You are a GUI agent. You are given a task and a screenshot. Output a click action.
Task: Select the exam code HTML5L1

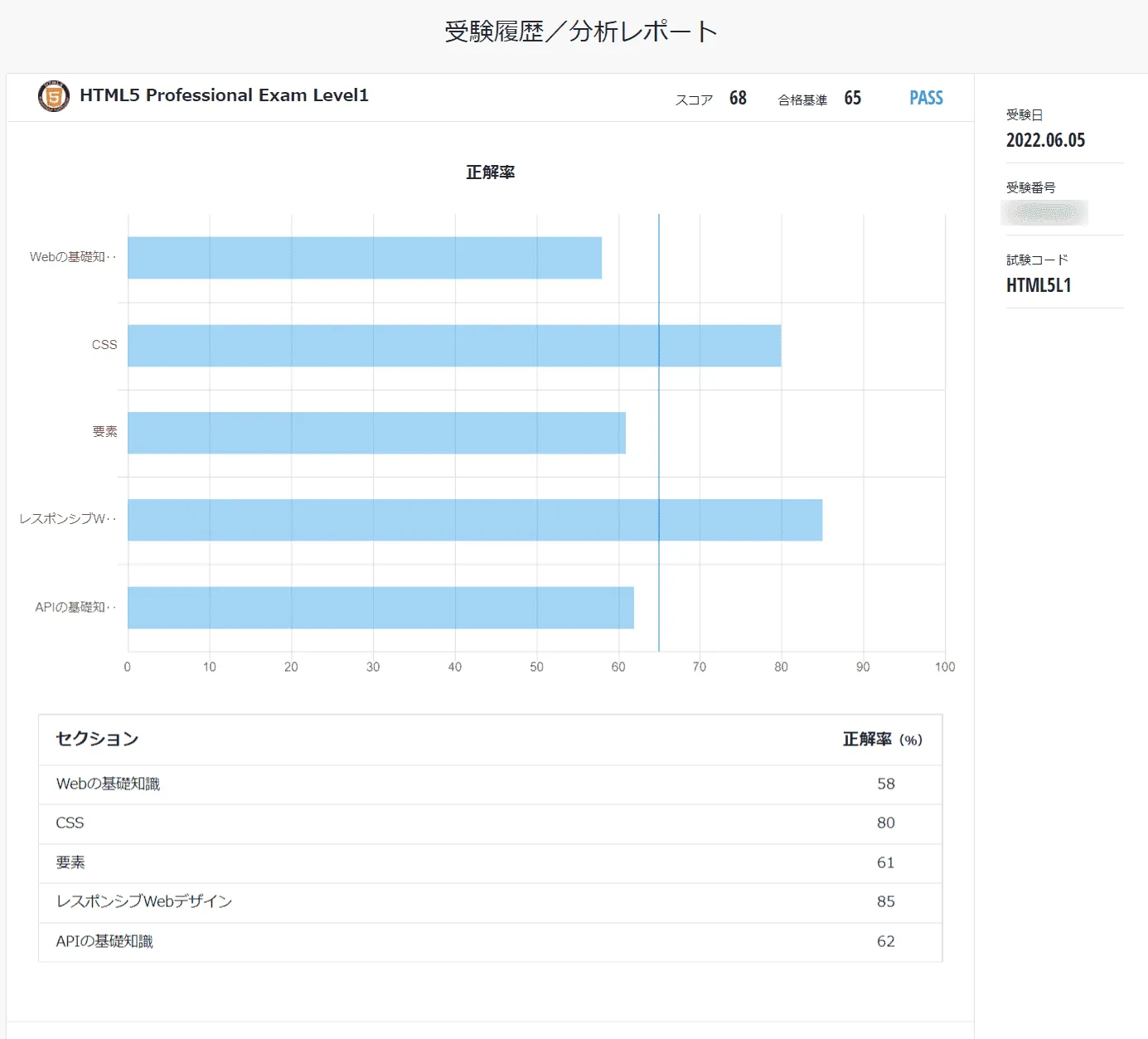point(1039,285)
